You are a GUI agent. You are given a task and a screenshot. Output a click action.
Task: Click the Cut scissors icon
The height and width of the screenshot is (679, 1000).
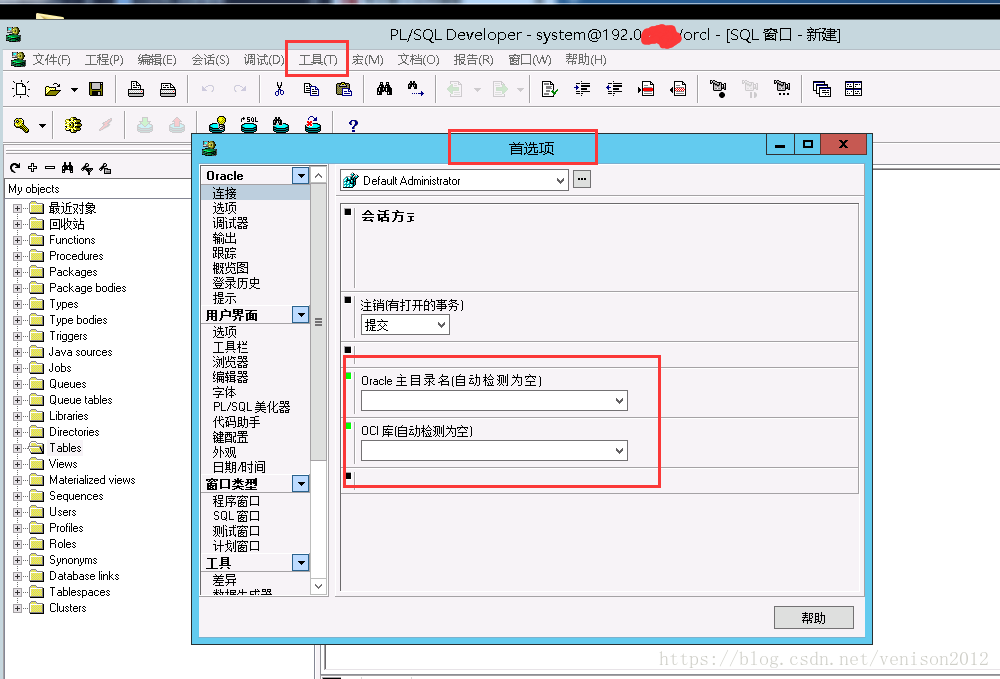(279, 89)
